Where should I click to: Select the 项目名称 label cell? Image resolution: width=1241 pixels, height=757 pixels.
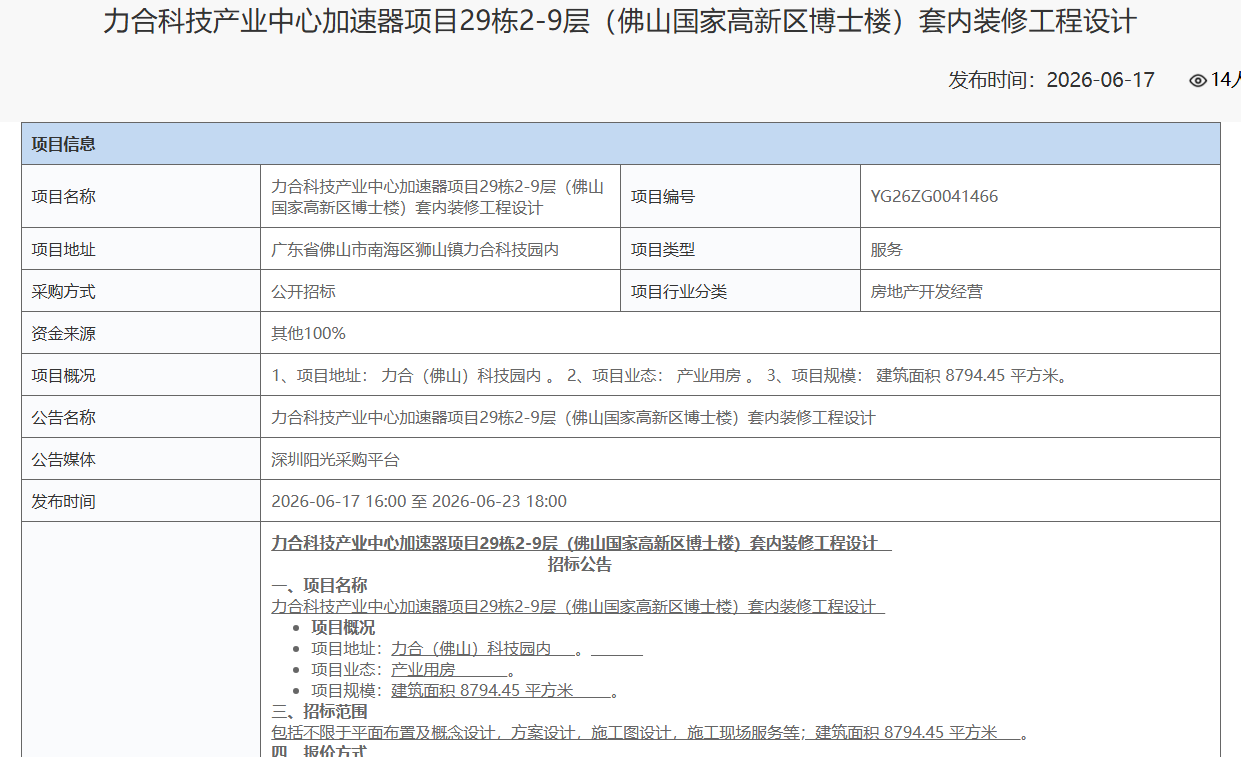(141, 197)
